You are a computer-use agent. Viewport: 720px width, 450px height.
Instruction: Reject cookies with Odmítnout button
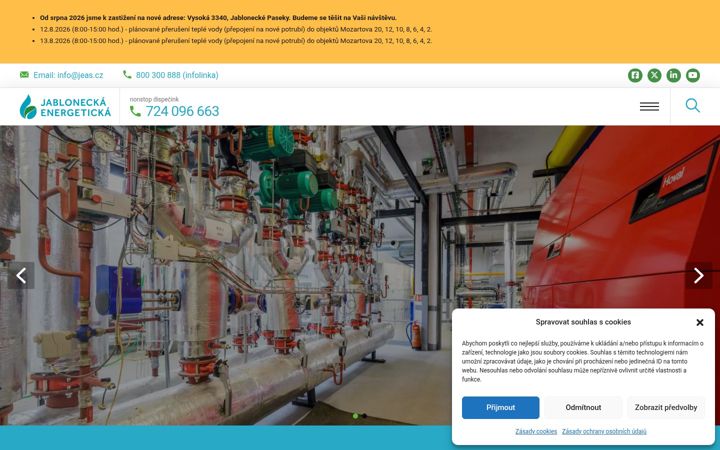point(583,408)
